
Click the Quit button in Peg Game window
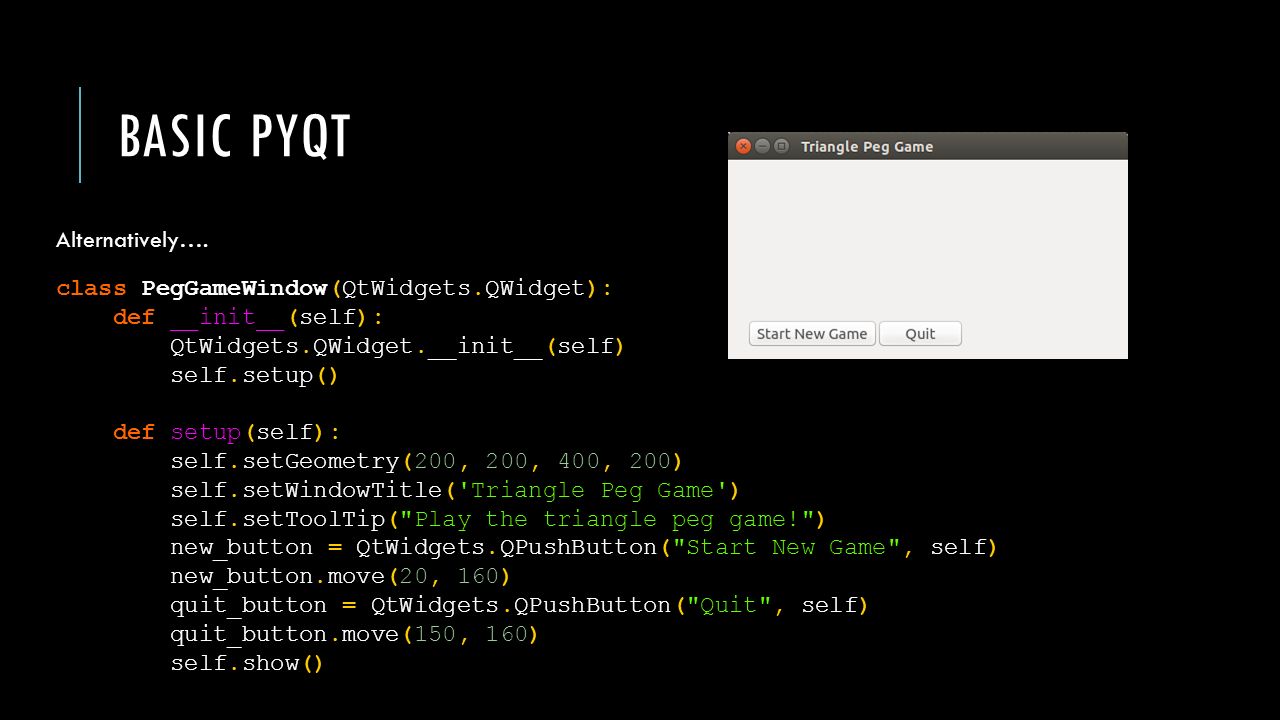pyautogui.click(x=920, y=334)
